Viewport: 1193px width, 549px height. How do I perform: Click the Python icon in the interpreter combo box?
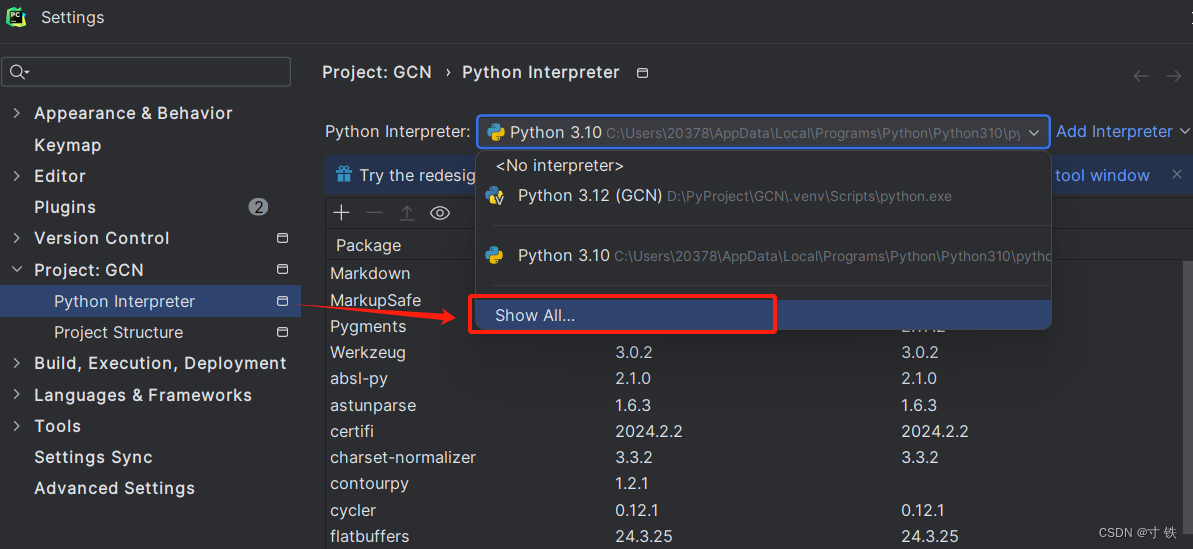coord(496,132)
